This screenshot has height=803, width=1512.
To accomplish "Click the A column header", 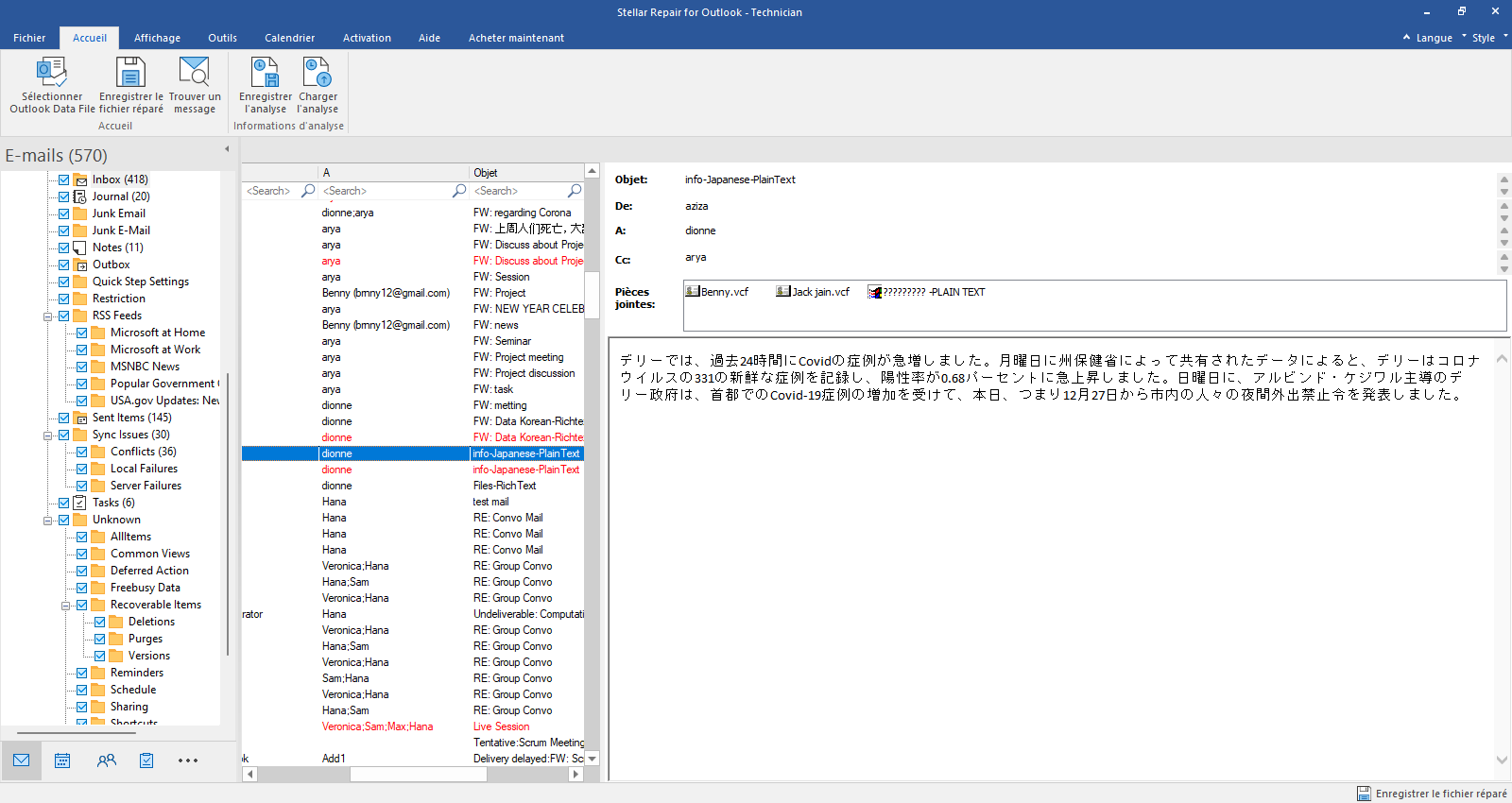I will coord(393,173).
